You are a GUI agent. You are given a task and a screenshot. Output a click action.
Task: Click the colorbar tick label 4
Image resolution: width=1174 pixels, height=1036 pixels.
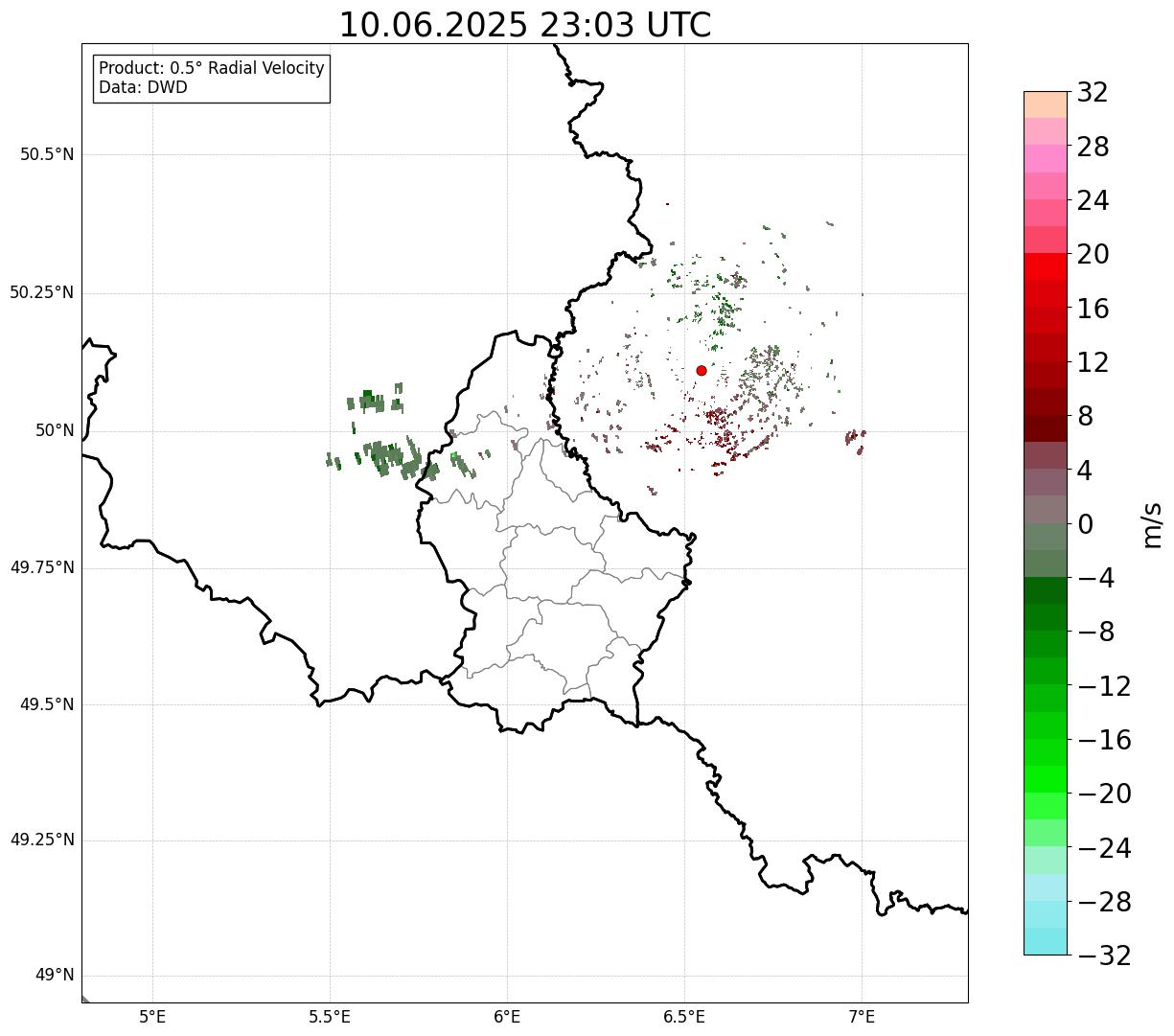(x=1085, y=470)
